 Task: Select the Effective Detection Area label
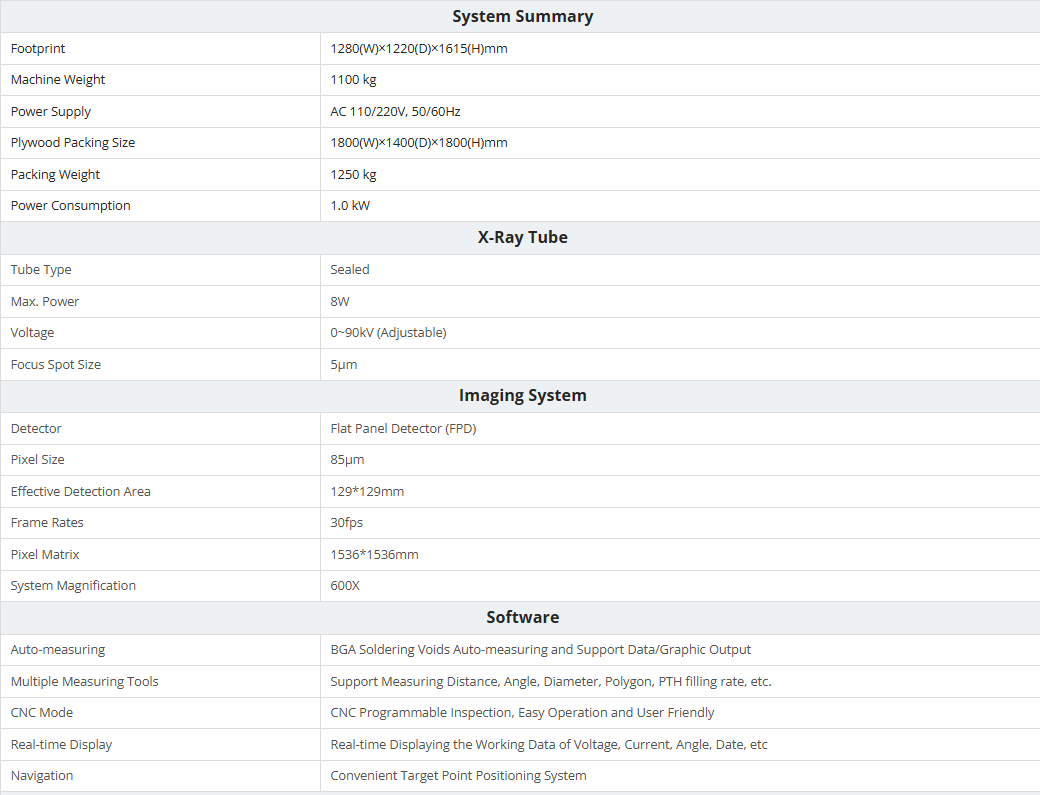pyautogui.click(x=81, y=492)
